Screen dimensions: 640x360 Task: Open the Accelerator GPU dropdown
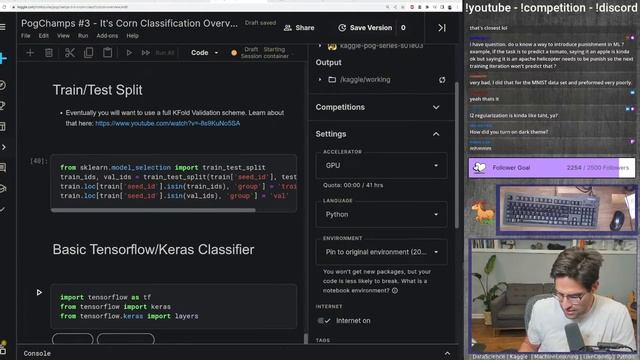(x=381, y=165)
